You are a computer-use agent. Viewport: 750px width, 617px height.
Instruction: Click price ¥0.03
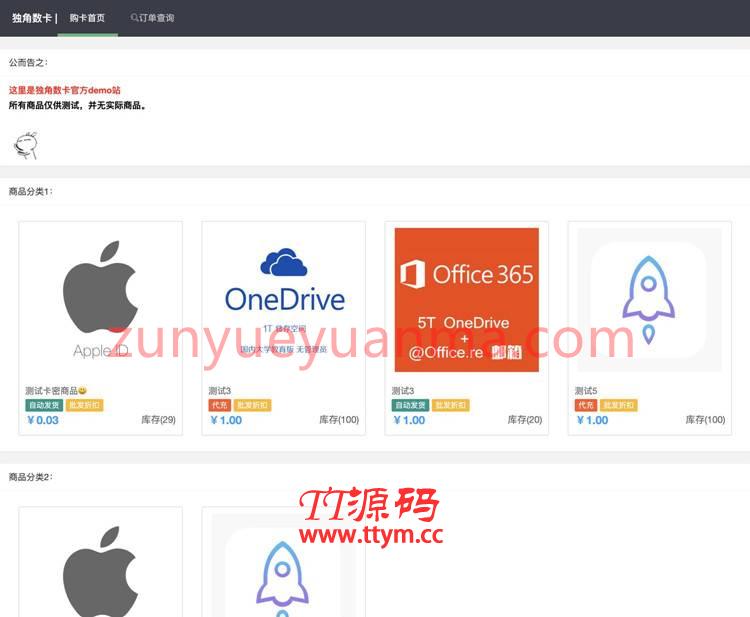[x=43, y=420]
